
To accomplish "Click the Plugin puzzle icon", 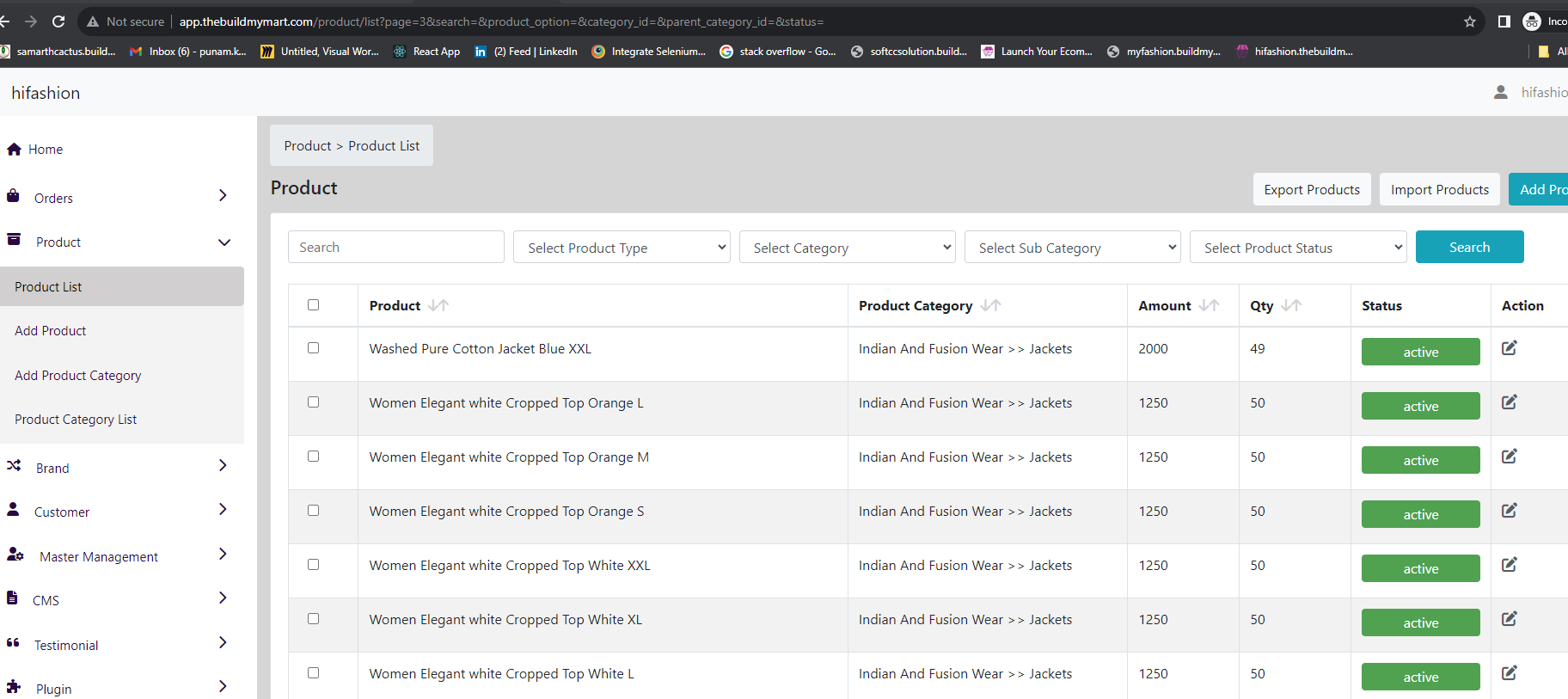I will (x=14, y=686).
